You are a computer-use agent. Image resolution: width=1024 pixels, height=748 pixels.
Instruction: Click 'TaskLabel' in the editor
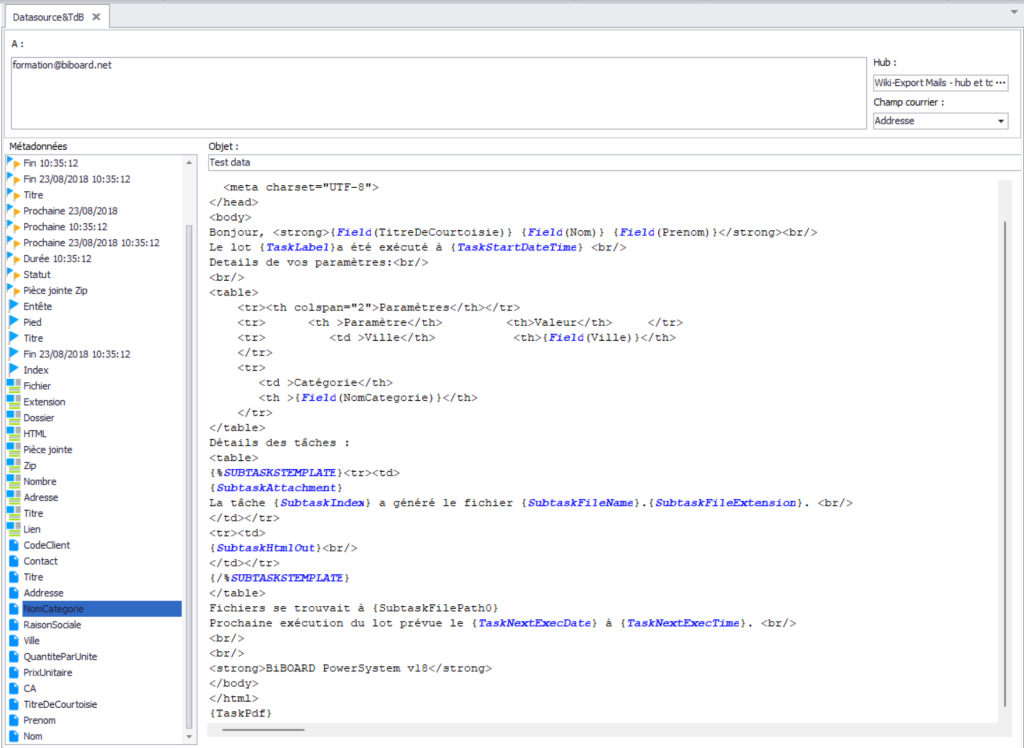click(x=297, y=247)
